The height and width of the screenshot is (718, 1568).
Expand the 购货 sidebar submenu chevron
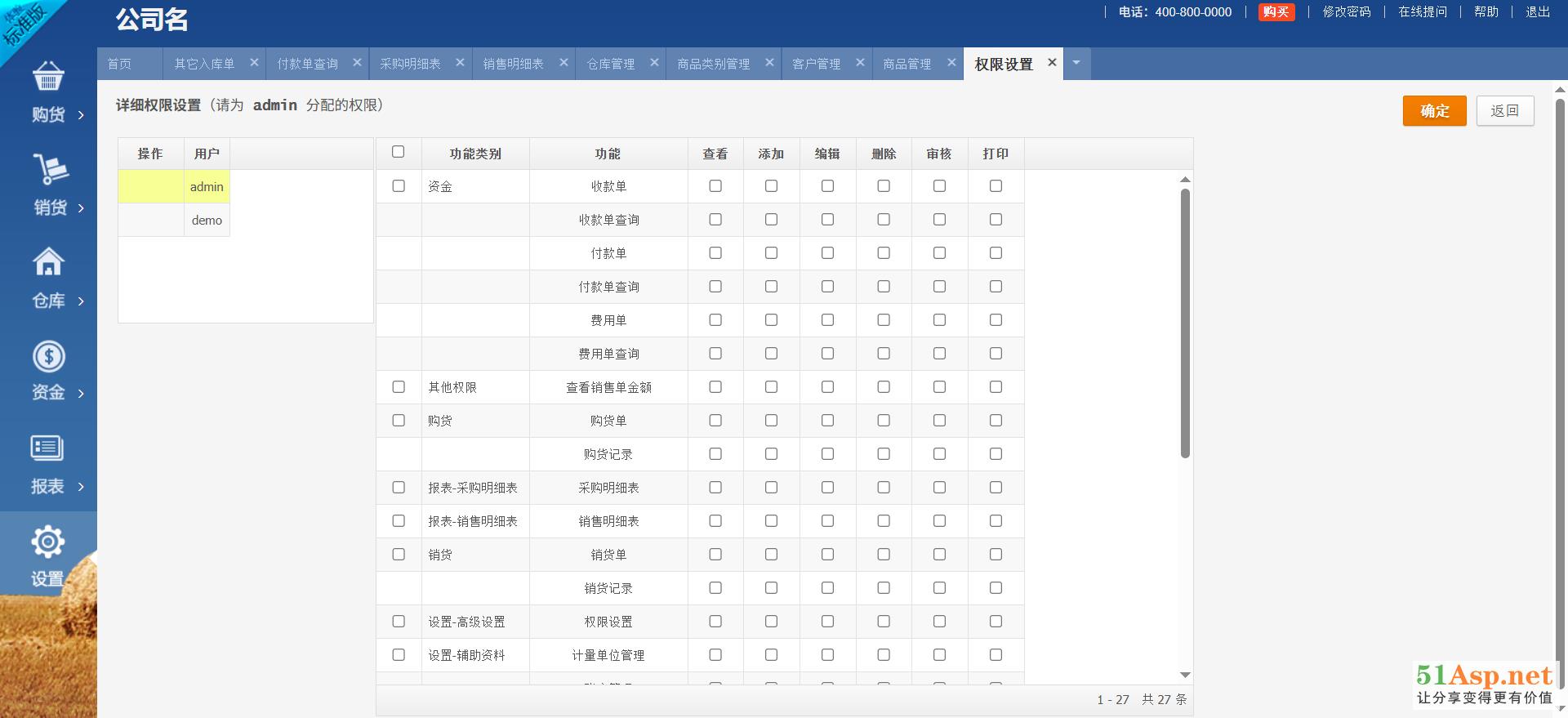tap(81, 115)
